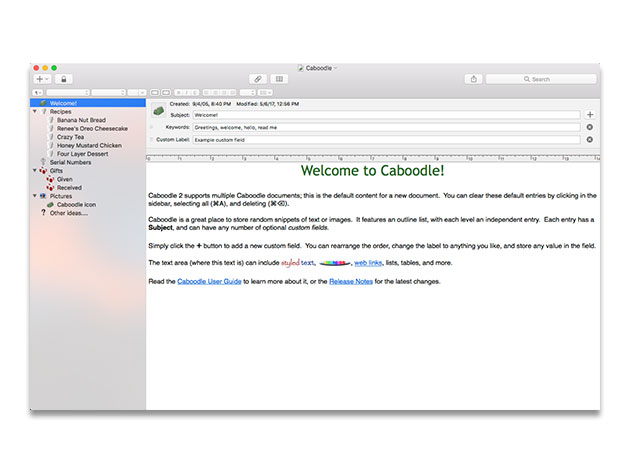Click the ruler above the text area
This screenshot has height=473, width=630.
[x=373, y=158]
